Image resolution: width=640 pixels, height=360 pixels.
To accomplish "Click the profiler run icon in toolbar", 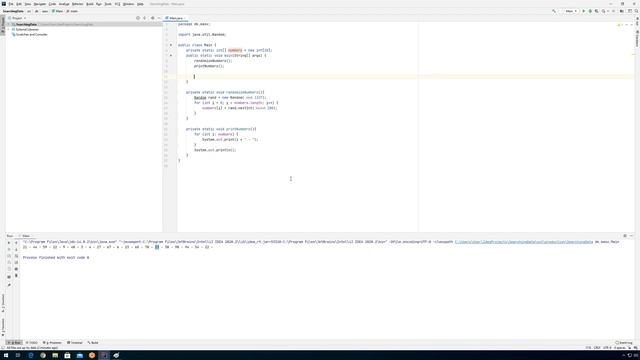I will pyautogui.click(x=604, y=11).
